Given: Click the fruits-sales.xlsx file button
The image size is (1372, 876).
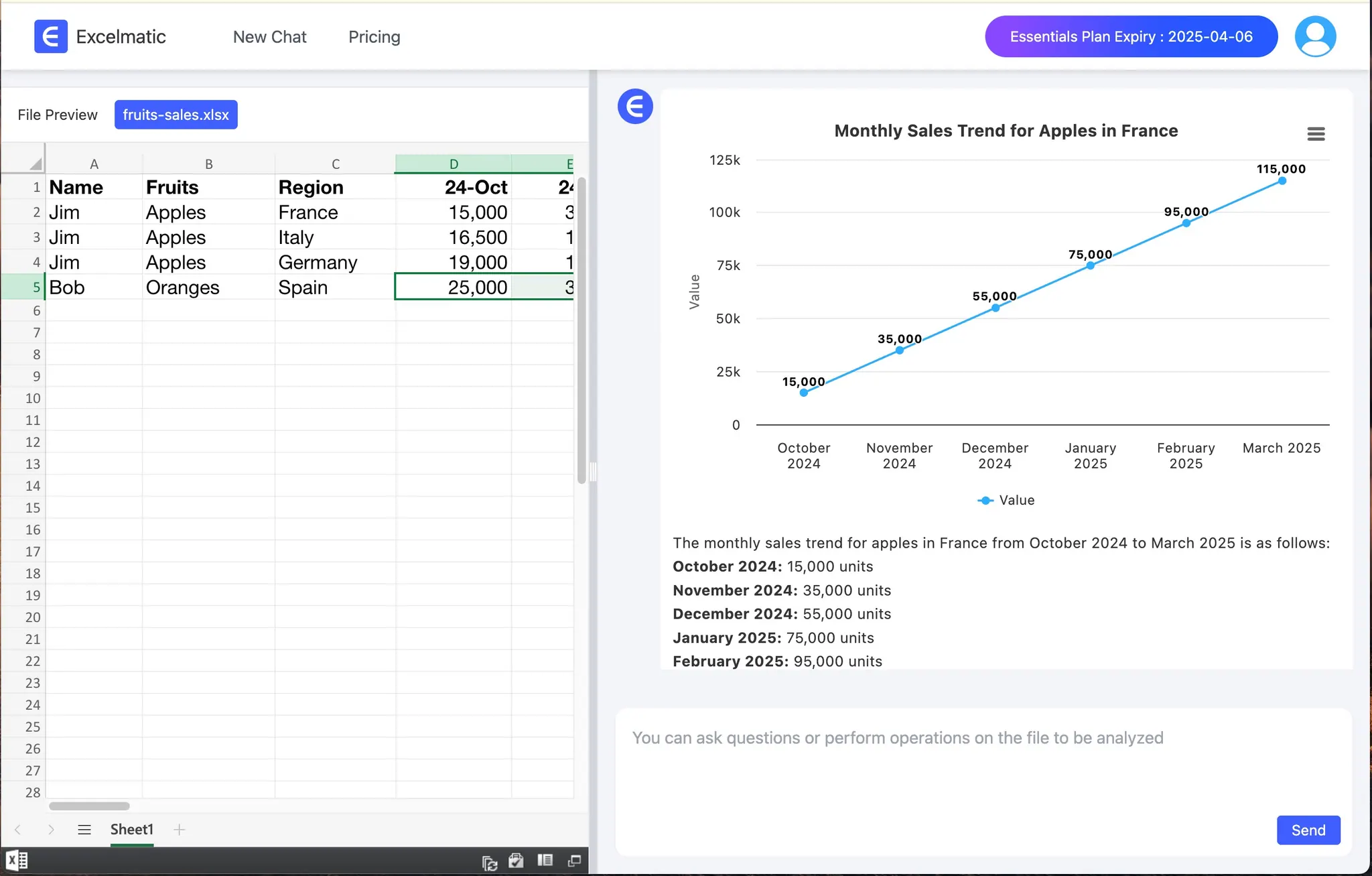Looking at the screenshot, I should tap(176, 115).
